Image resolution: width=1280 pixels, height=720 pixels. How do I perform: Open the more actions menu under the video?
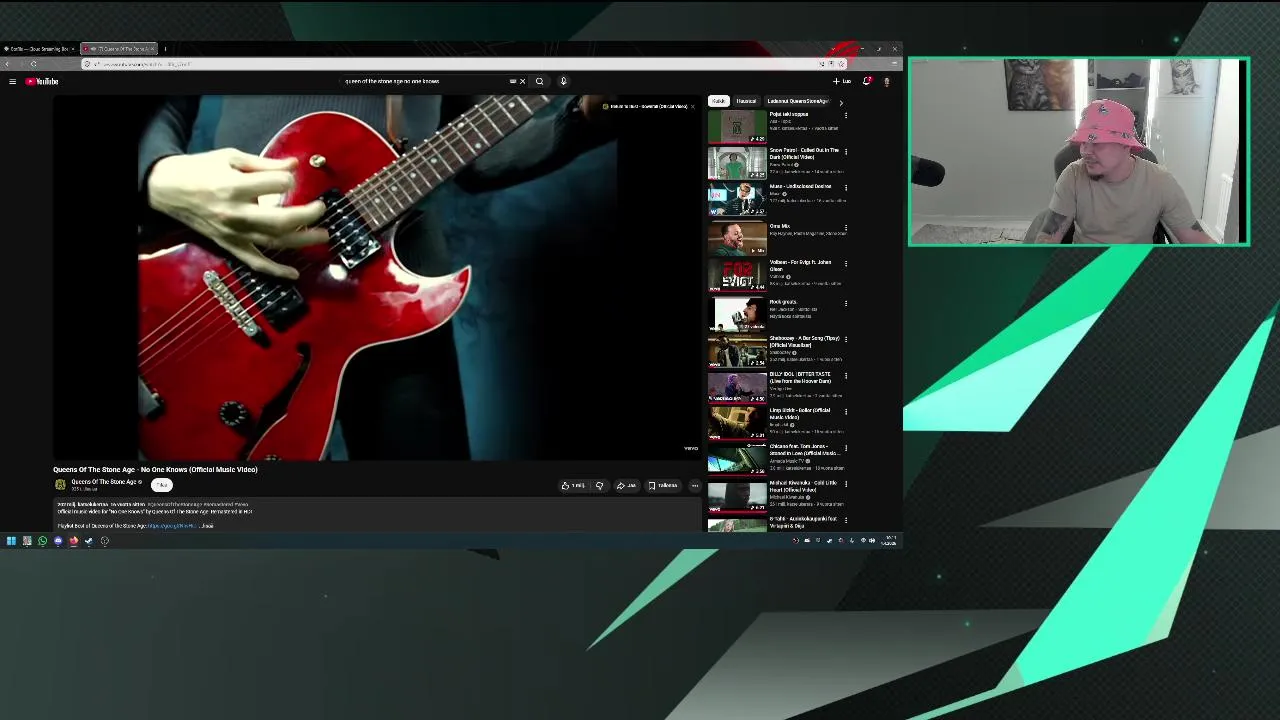click(694, 485)
